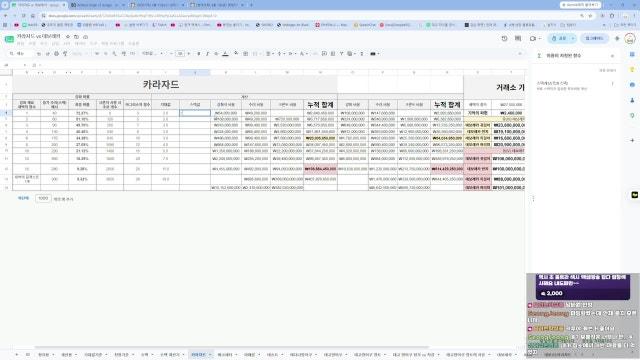The height and width of the screenshot is (360, 640).
Task: Open the horizontal align dropdown
Action: coord(269,54)
